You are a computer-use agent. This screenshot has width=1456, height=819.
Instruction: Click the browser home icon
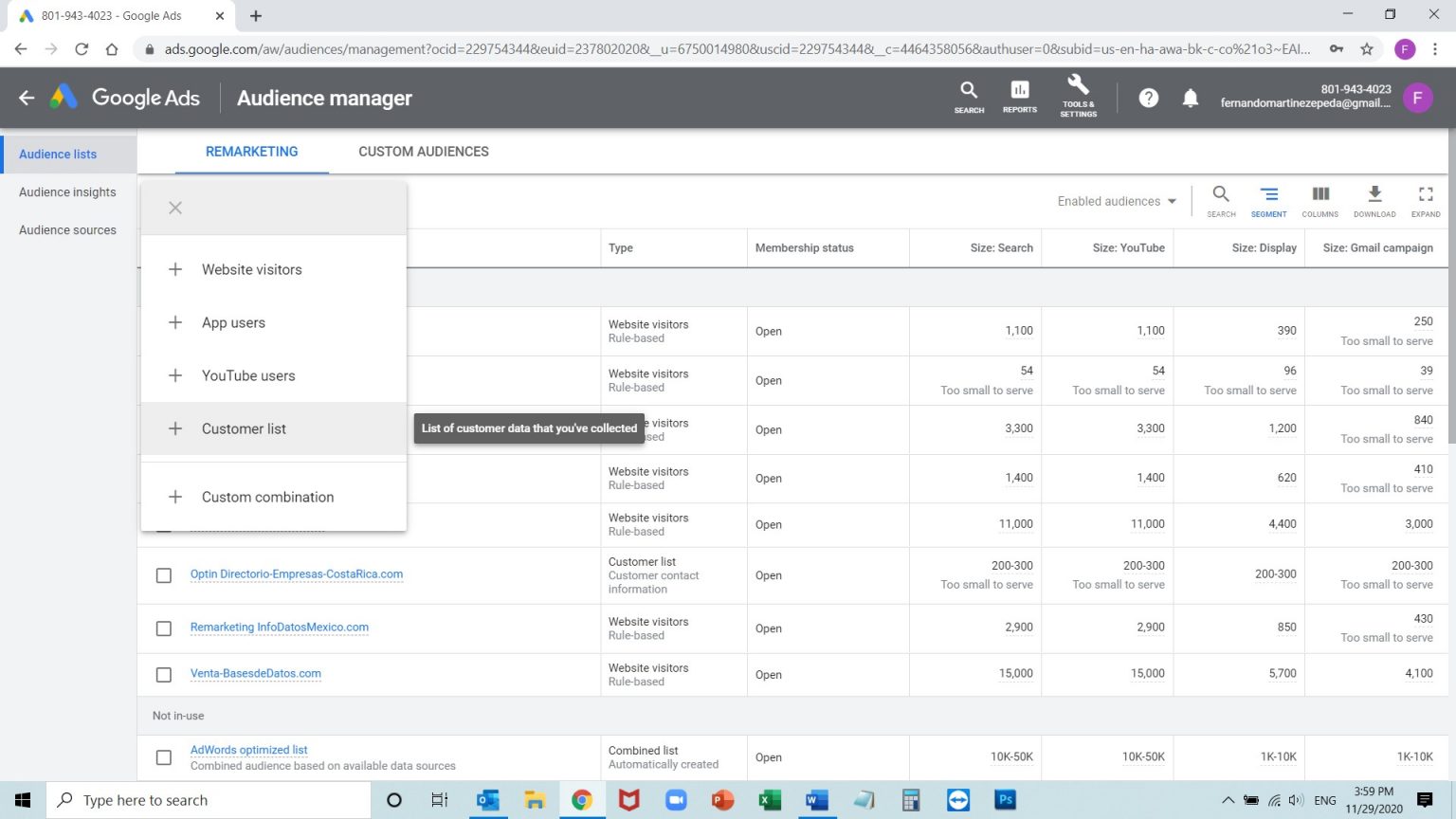point(112,48)
